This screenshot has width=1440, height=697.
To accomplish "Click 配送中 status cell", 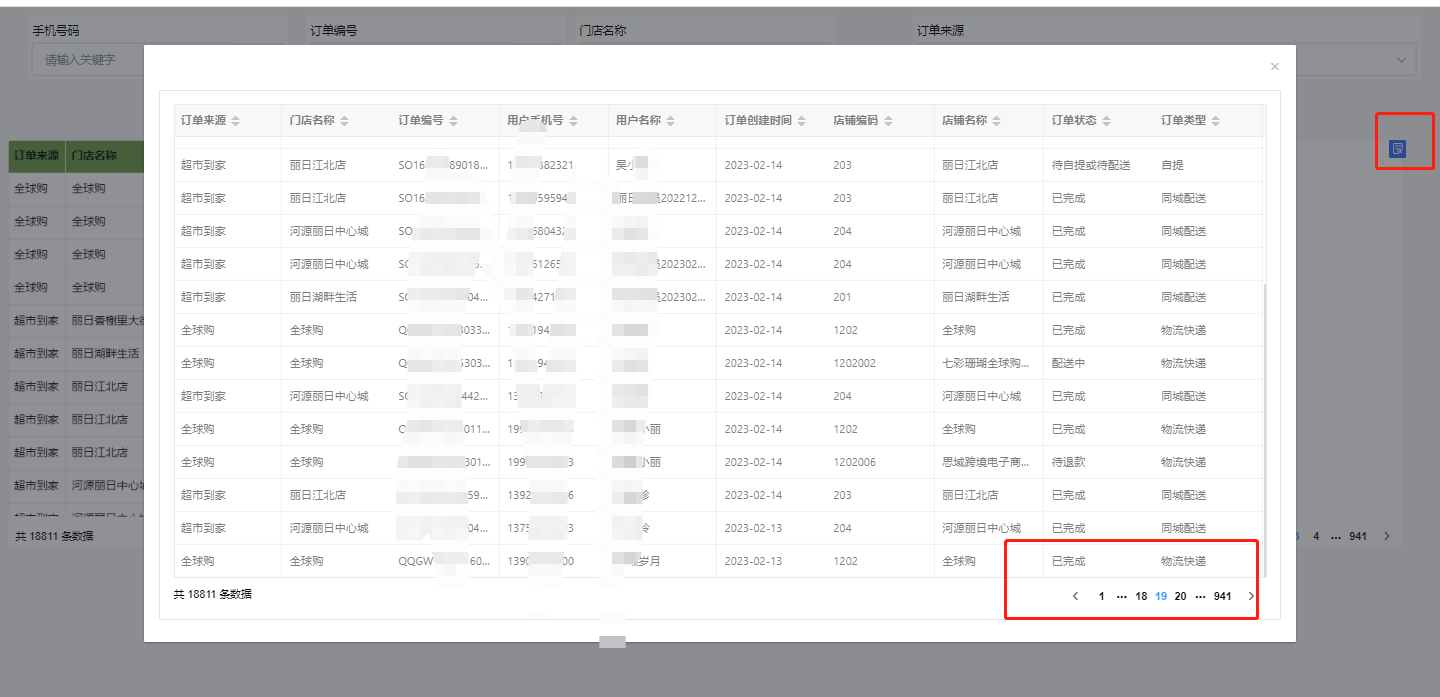I will [1068, 363].
